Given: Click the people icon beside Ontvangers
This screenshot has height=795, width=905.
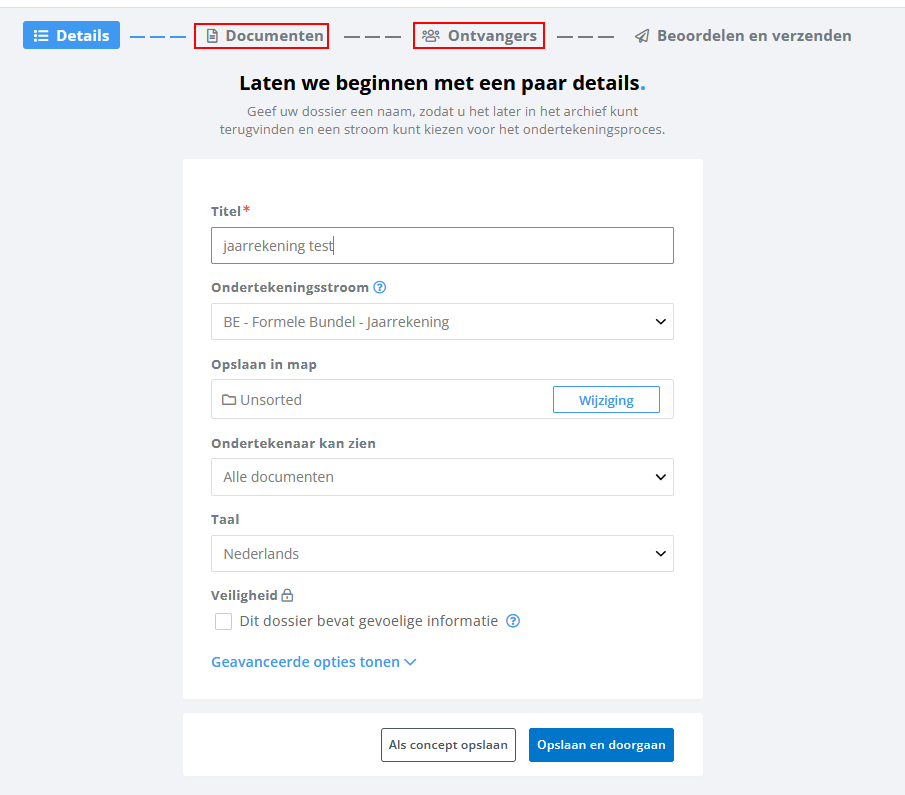Looking at the screenshot, I should pos(431,36).
